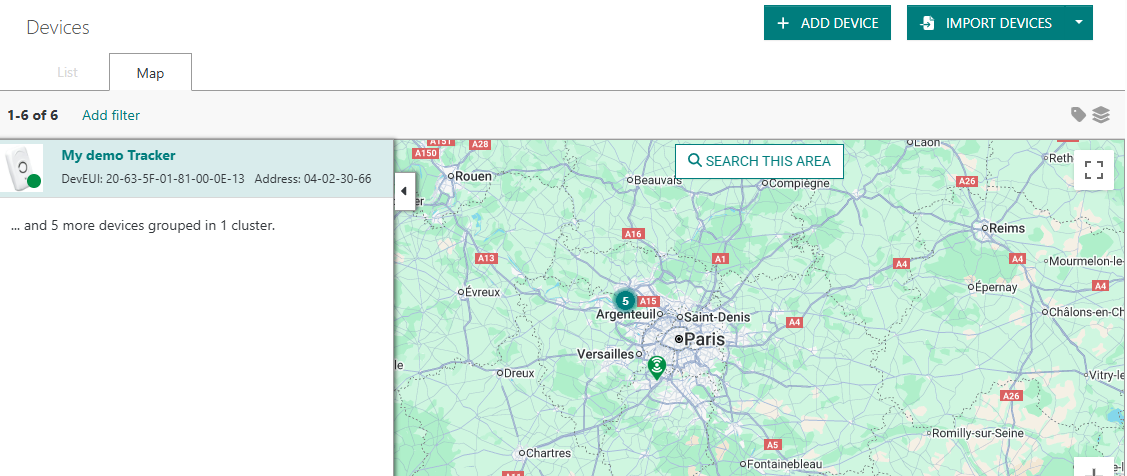Viewport: 1127px width, 476px height.
Task: Open the map layers icon
Action: coord(1101,114)
